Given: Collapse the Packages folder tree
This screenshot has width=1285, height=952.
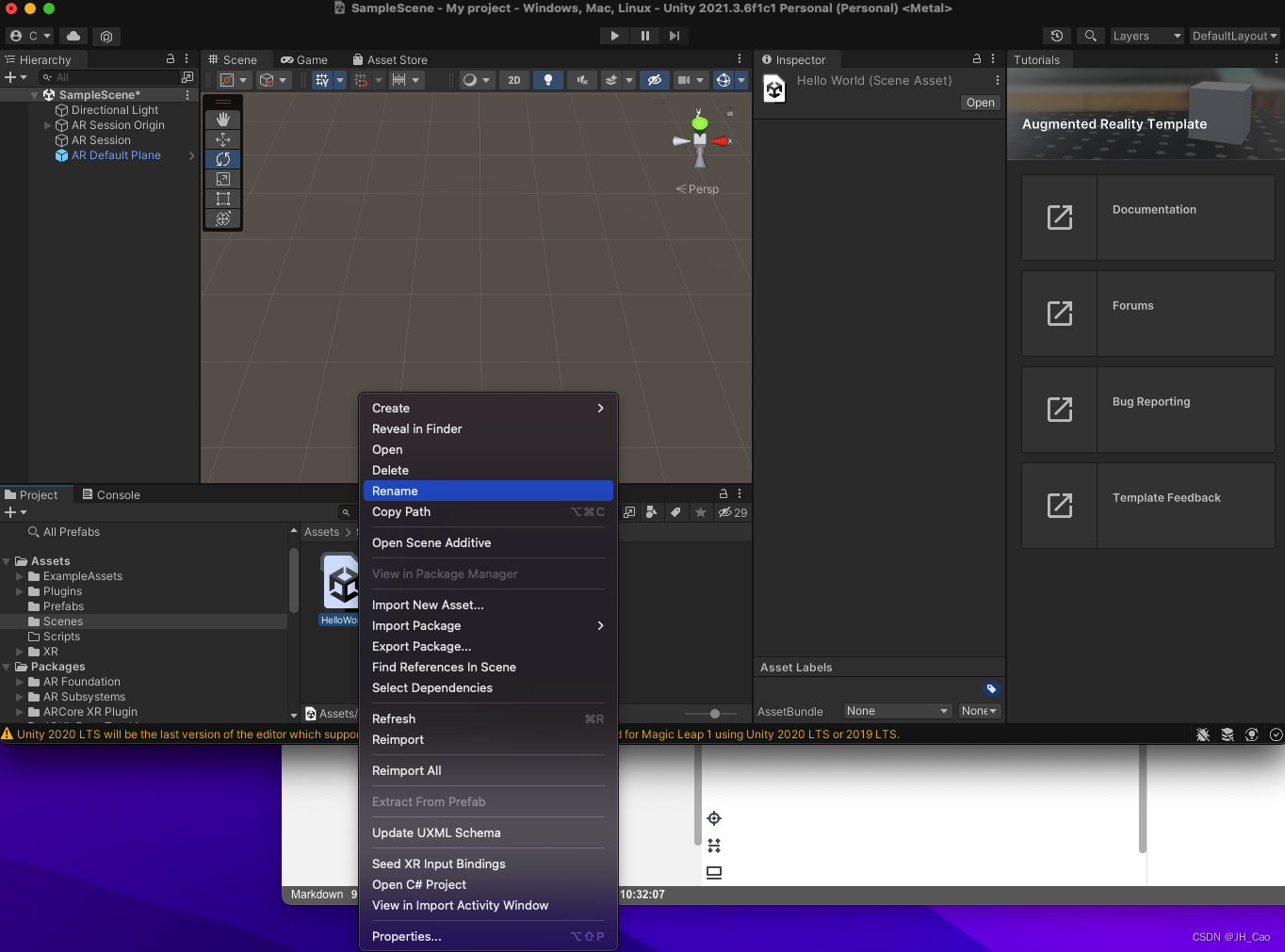Looking at the screenshot, I should pyautogui.click(x=7, y=667).
